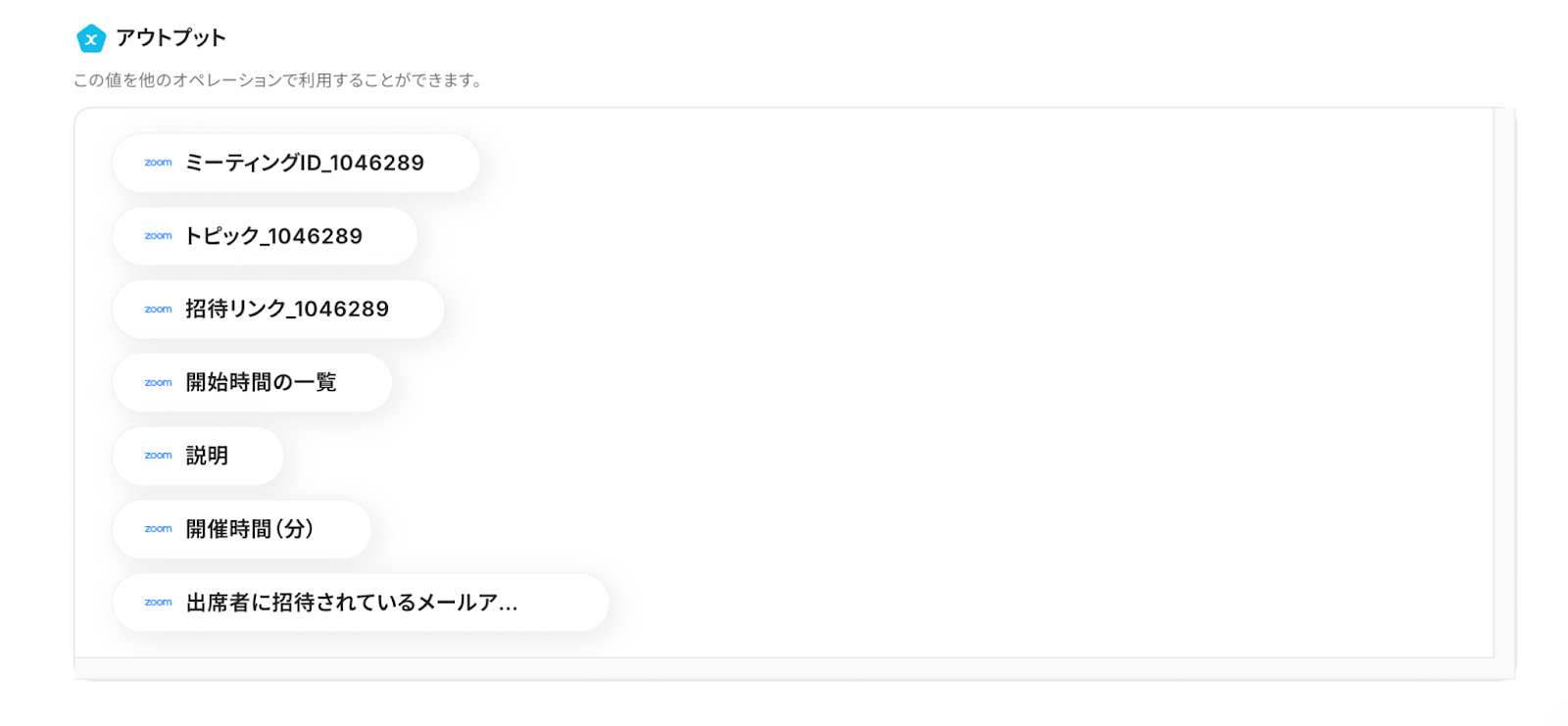Click the Zoom icon next to 説明
This screenshot has height=726, width=1568.
pyautogui.click(x=158, y=456)
